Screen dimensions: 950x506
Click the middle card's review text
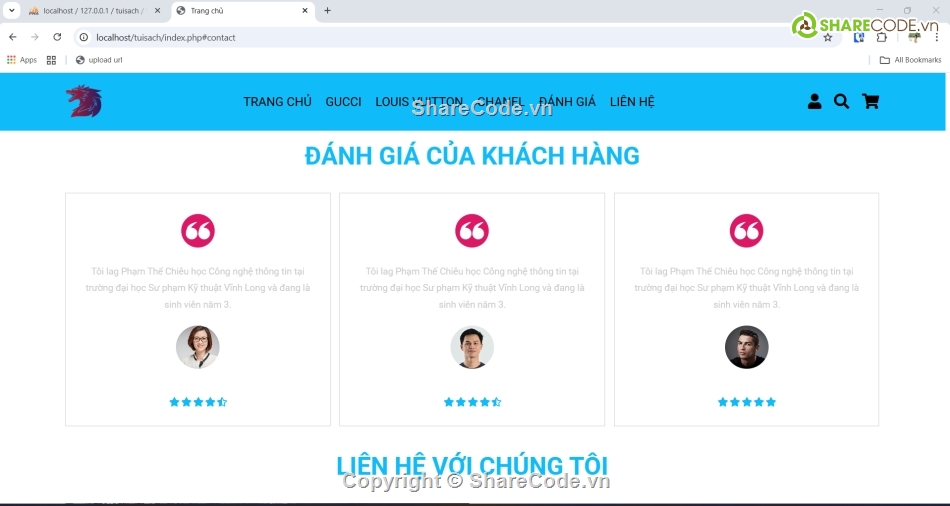click(472, 288)
